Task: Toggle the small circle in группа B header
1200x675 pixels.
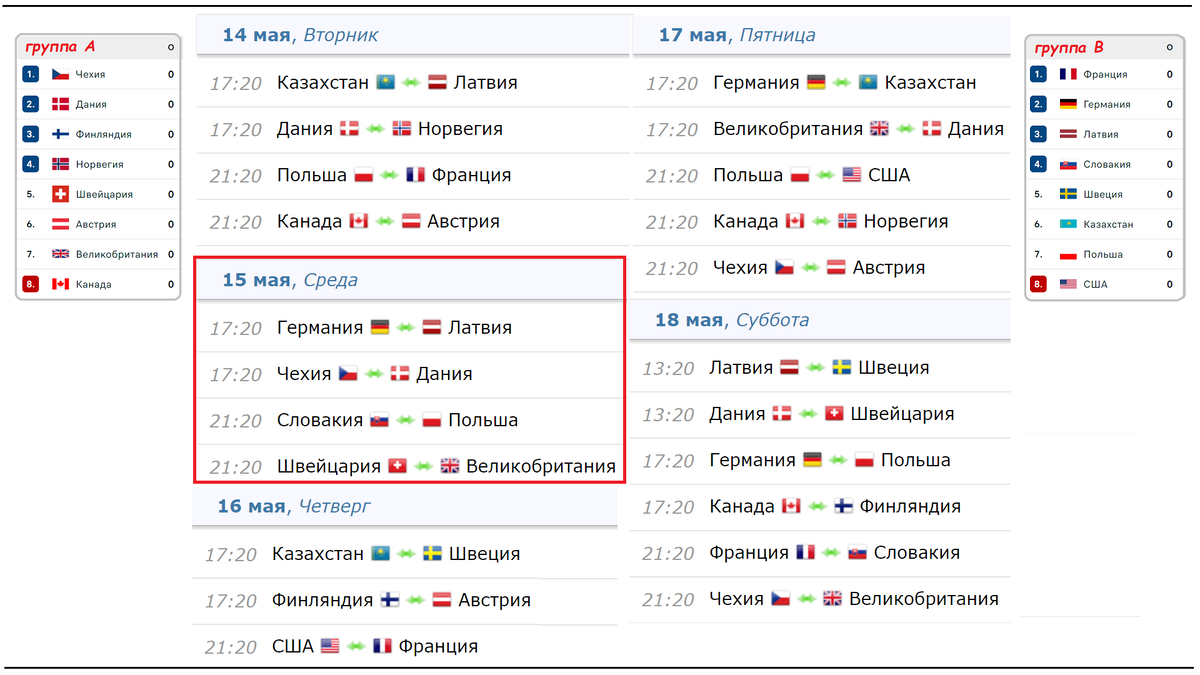Action: [1170, 47]
